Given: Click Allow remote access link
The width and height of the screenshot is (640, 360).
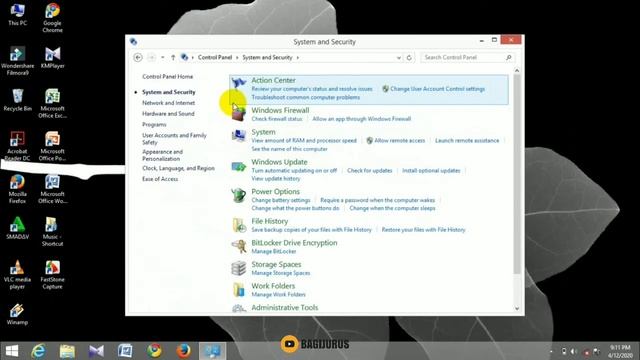Looking at the screenshot, I should [400, 140].
